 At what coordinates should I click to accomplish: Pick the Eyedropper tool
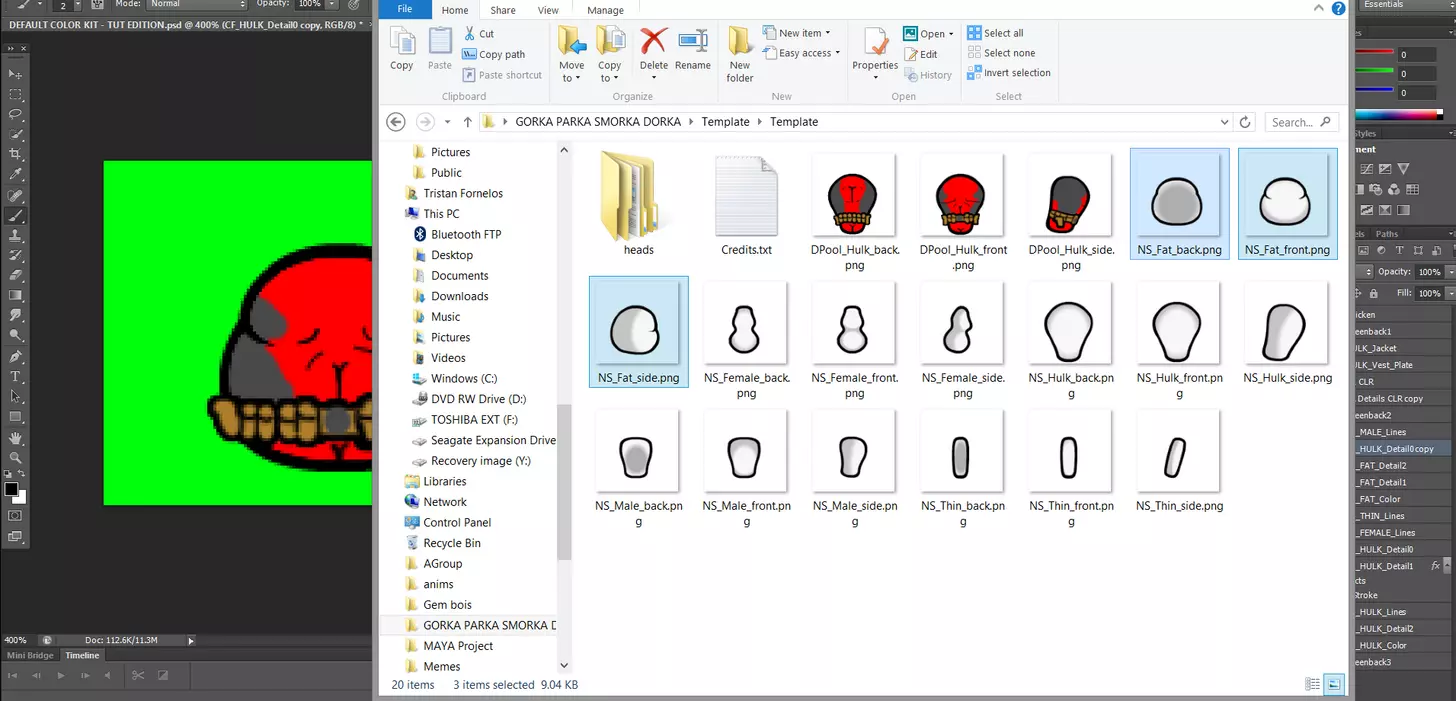[x=15, y=174]
